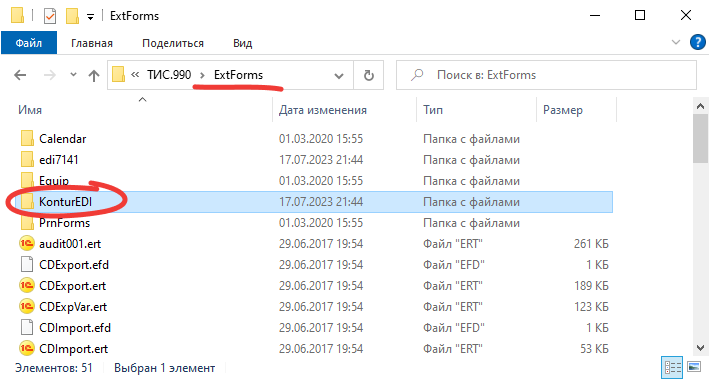Viewport: 710px width, 380px height.
Task: Go up one folder level
Action: pos(94,75)
